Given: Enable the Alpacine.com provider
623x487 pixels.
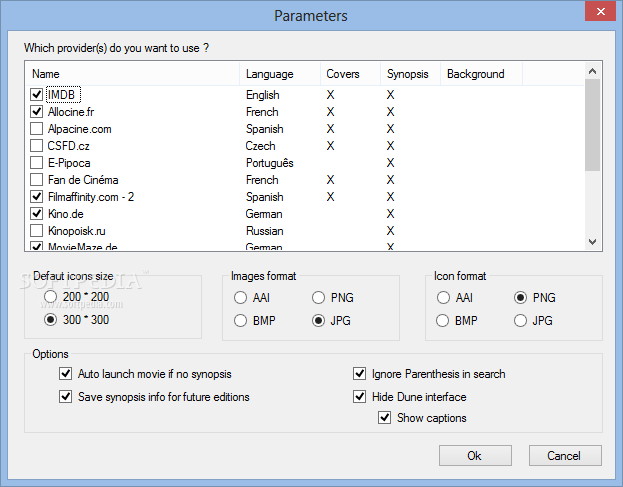Looking at the screenshot, I should (x=37, y=129).
